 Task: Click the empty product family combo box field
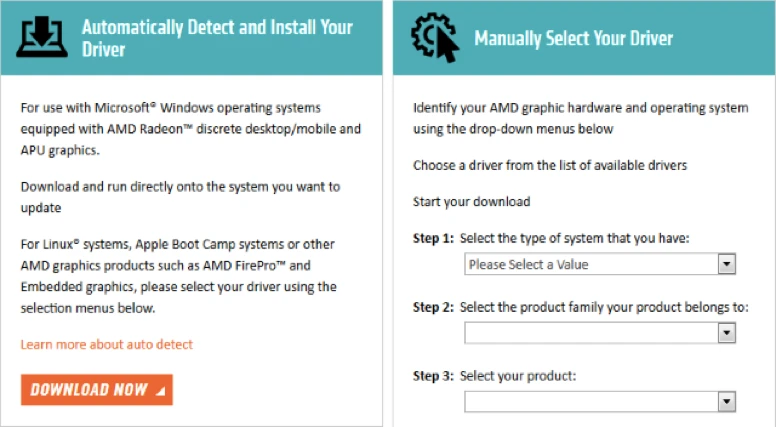[591, 333]
